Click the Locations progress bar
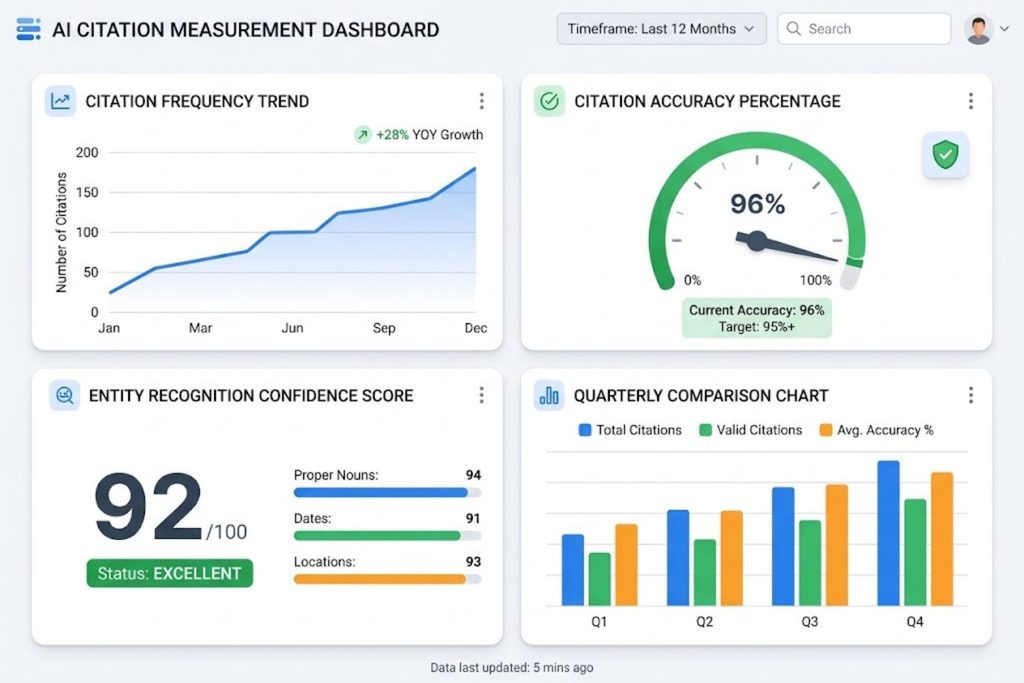The height and width of the screenshot is (683, 1024). (387, 579)
